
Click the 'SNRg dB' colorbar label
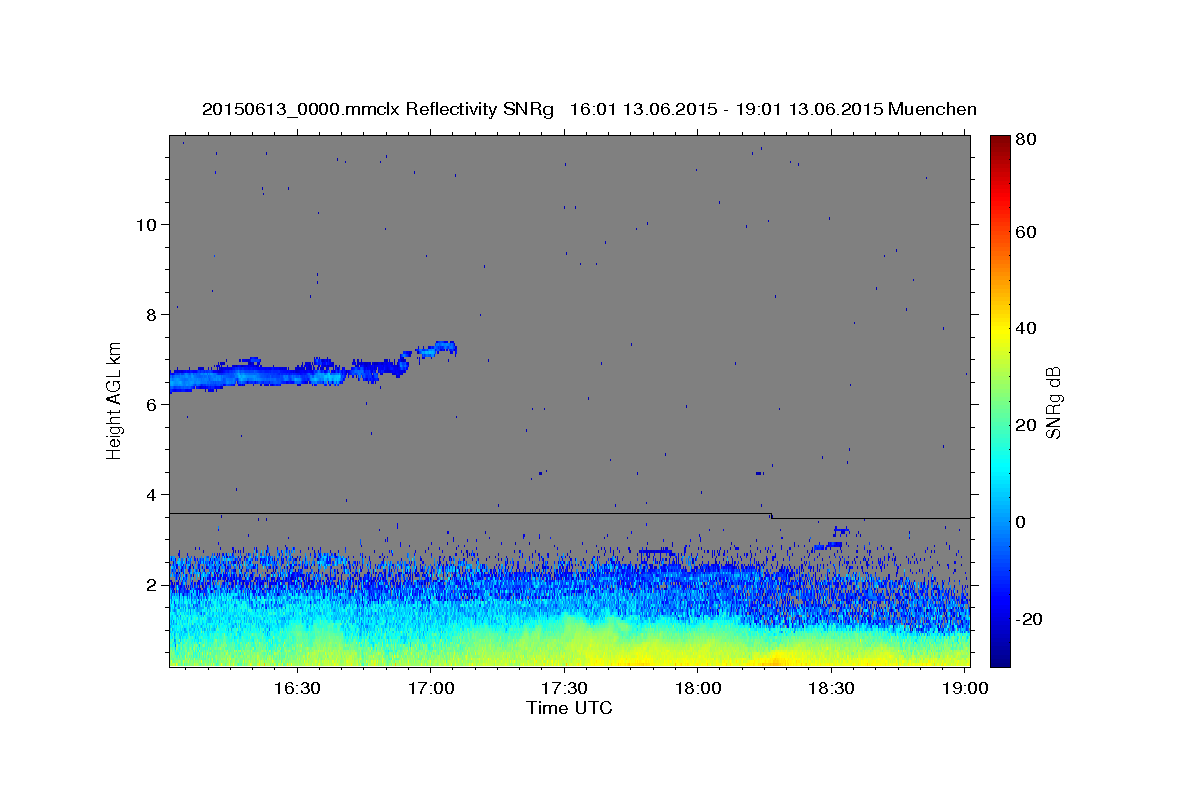pos(1052,403)
